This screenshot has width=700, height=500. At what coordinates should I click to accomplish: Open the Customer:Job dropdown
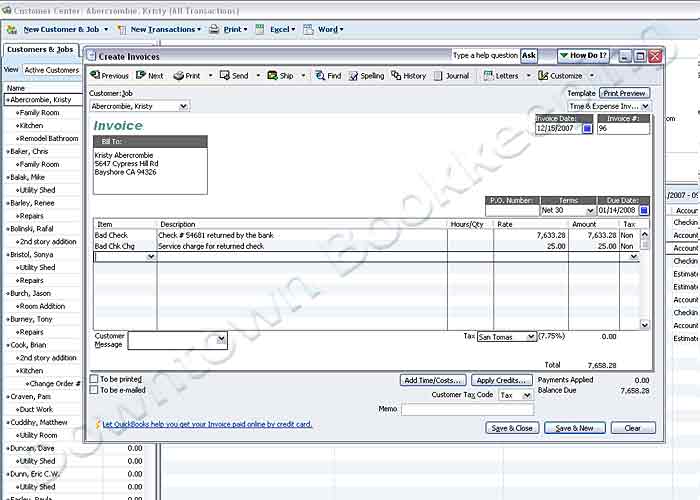pos(183,106)
